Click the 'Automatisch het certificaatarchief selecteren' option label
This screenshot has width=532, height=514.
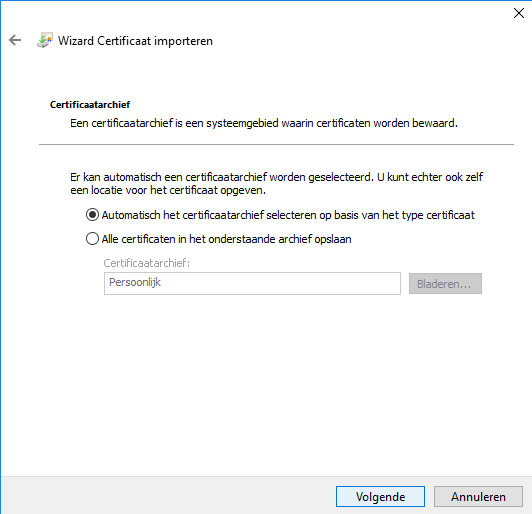288,215
